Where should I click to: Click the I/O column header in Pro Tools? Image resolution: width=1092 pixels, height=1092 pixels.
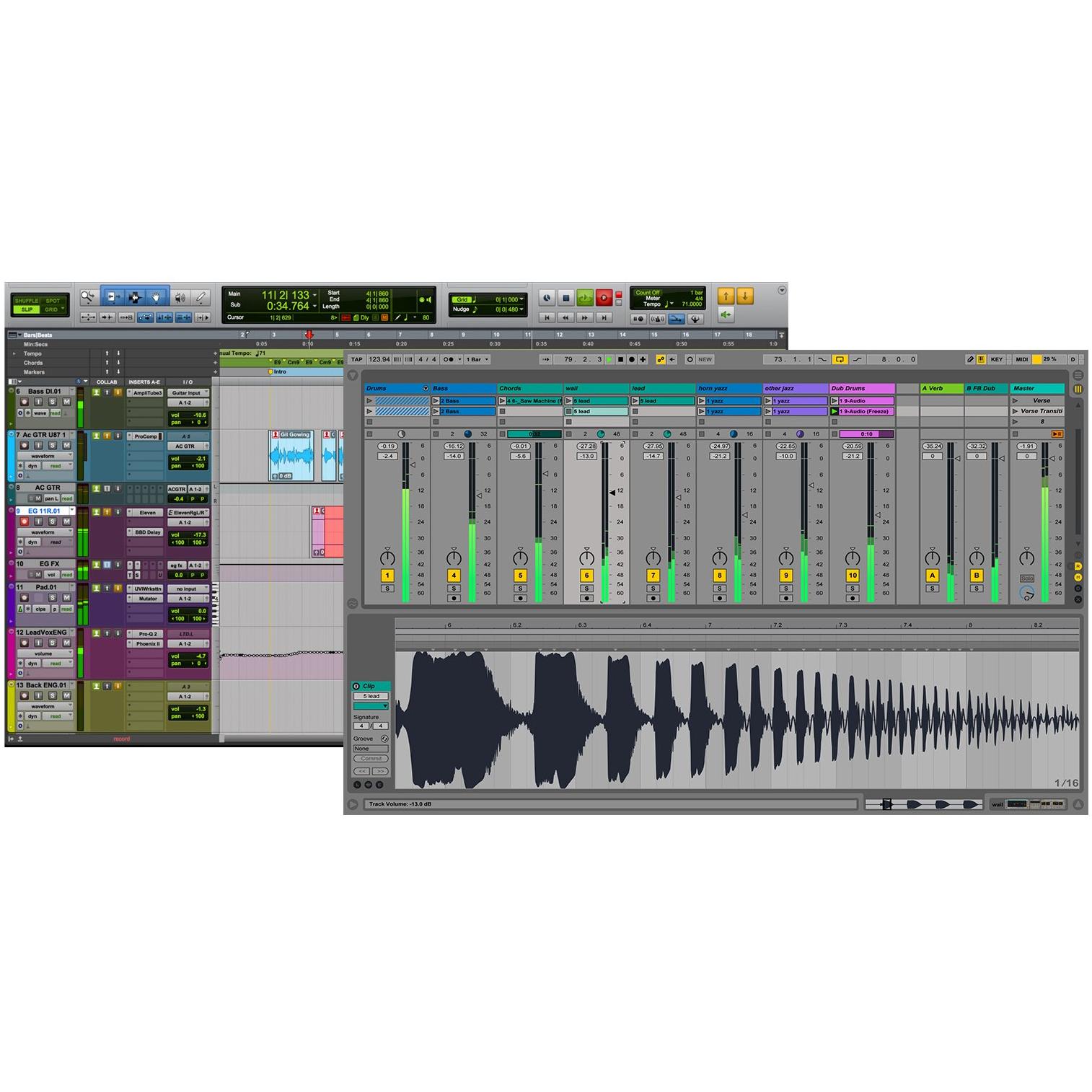coord(188,382)
